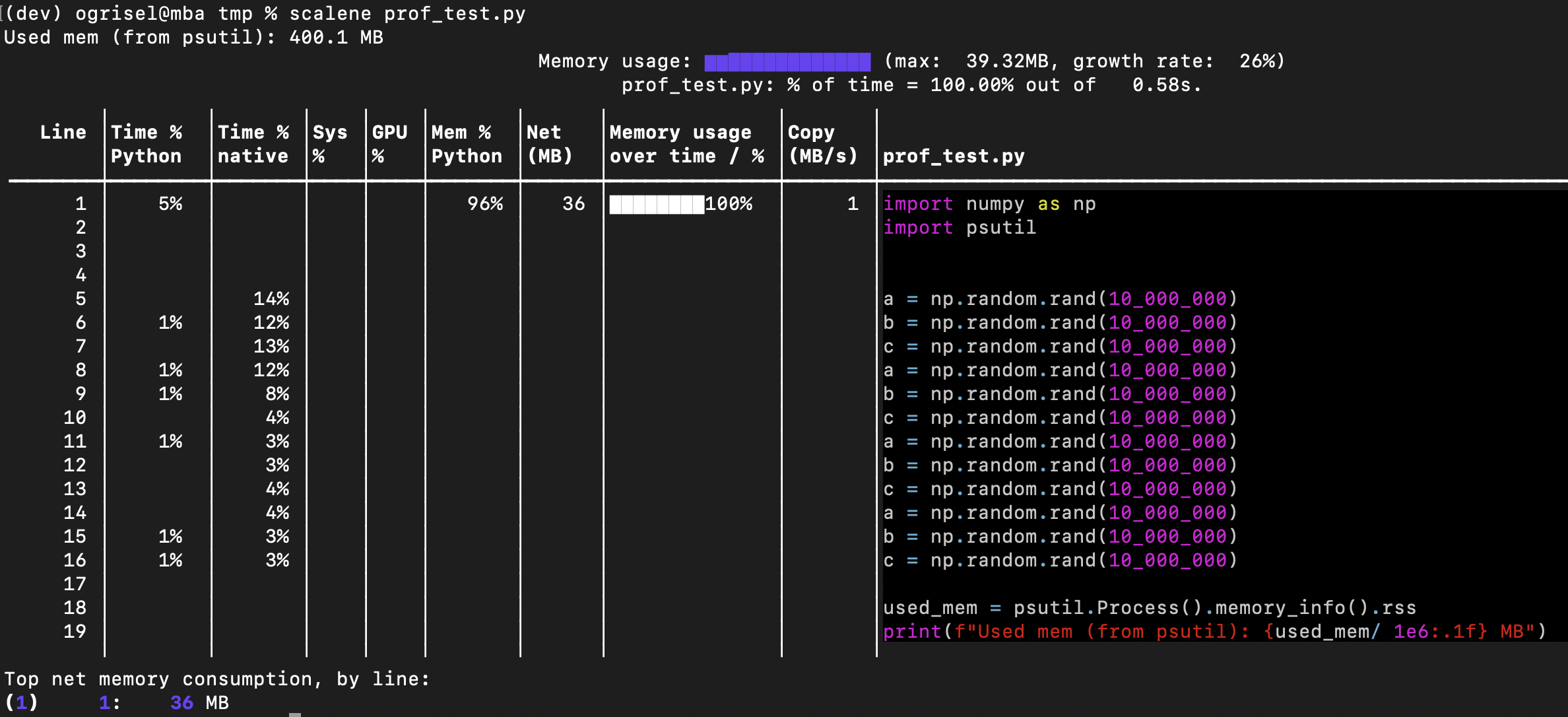
Task: Select the import numpy as np code line
Action: tap(990, 204)
